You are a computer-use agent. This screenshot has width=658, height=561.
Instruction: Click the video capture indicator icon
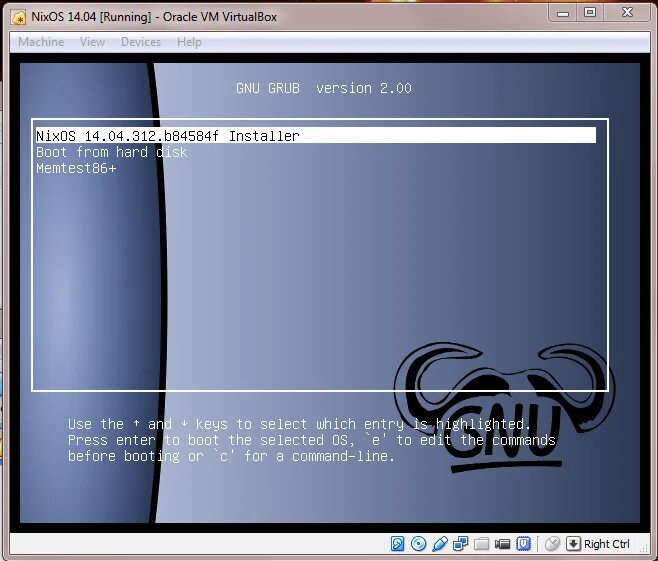pyautogui.click(x=502, y=544)
